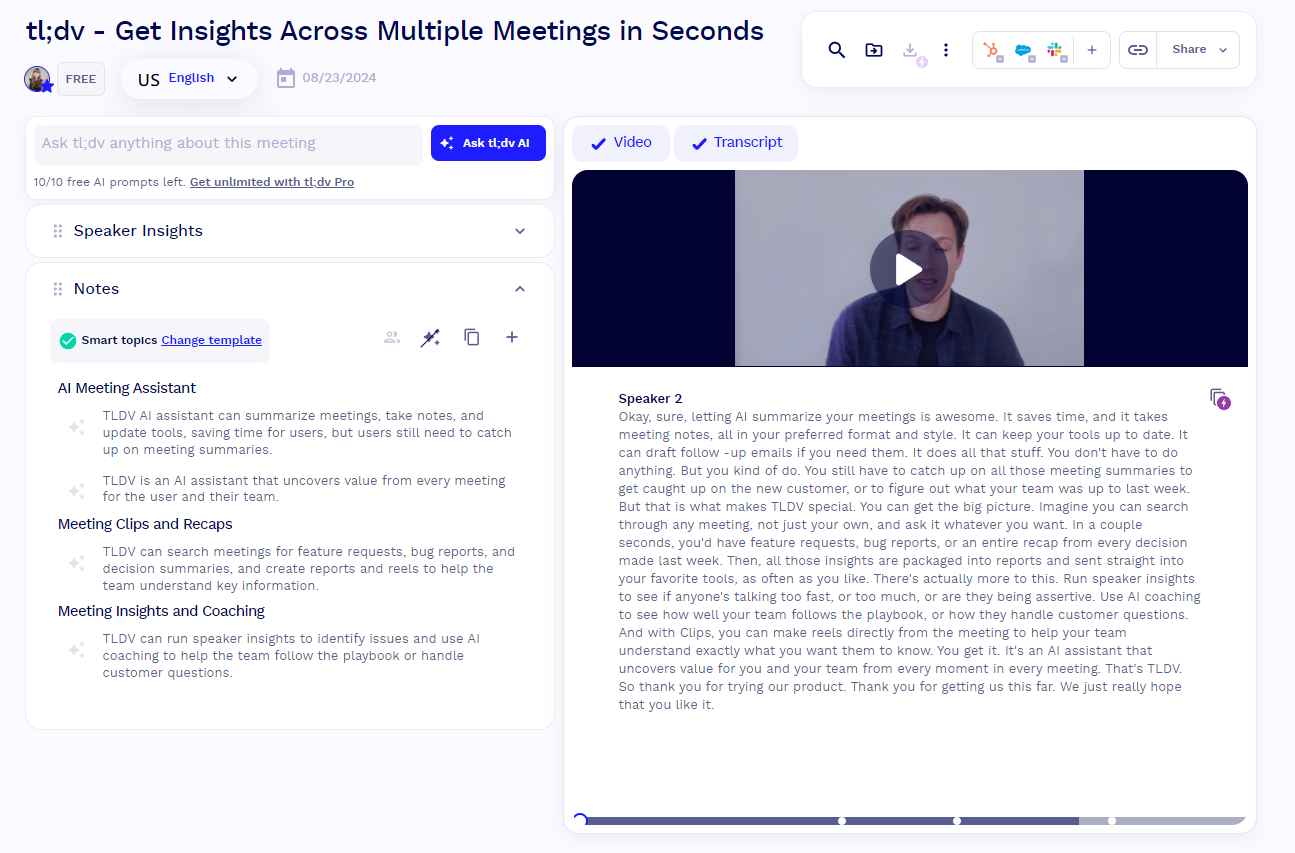Click the Meeting Insights and Coaching heading

(x=161, y=611)
